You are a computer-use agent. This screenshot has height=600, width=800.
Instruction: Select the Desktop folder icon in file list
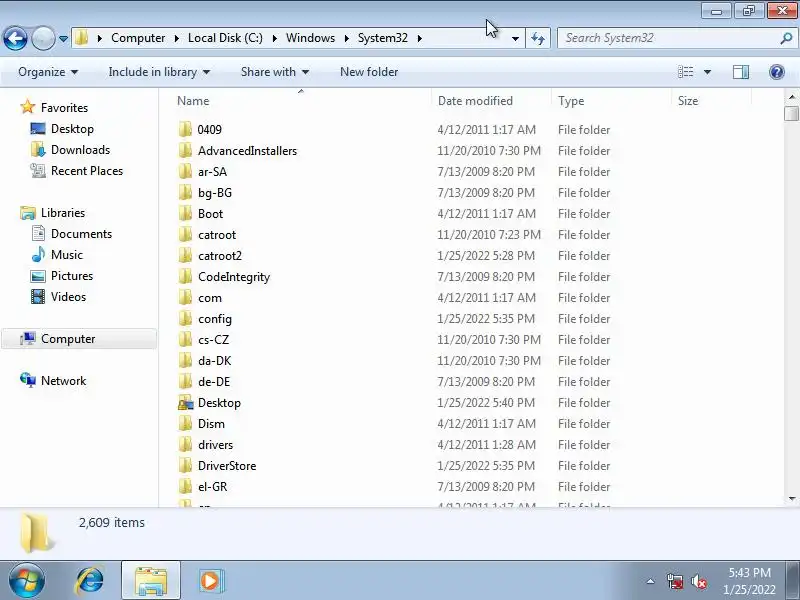pos(186,403)
